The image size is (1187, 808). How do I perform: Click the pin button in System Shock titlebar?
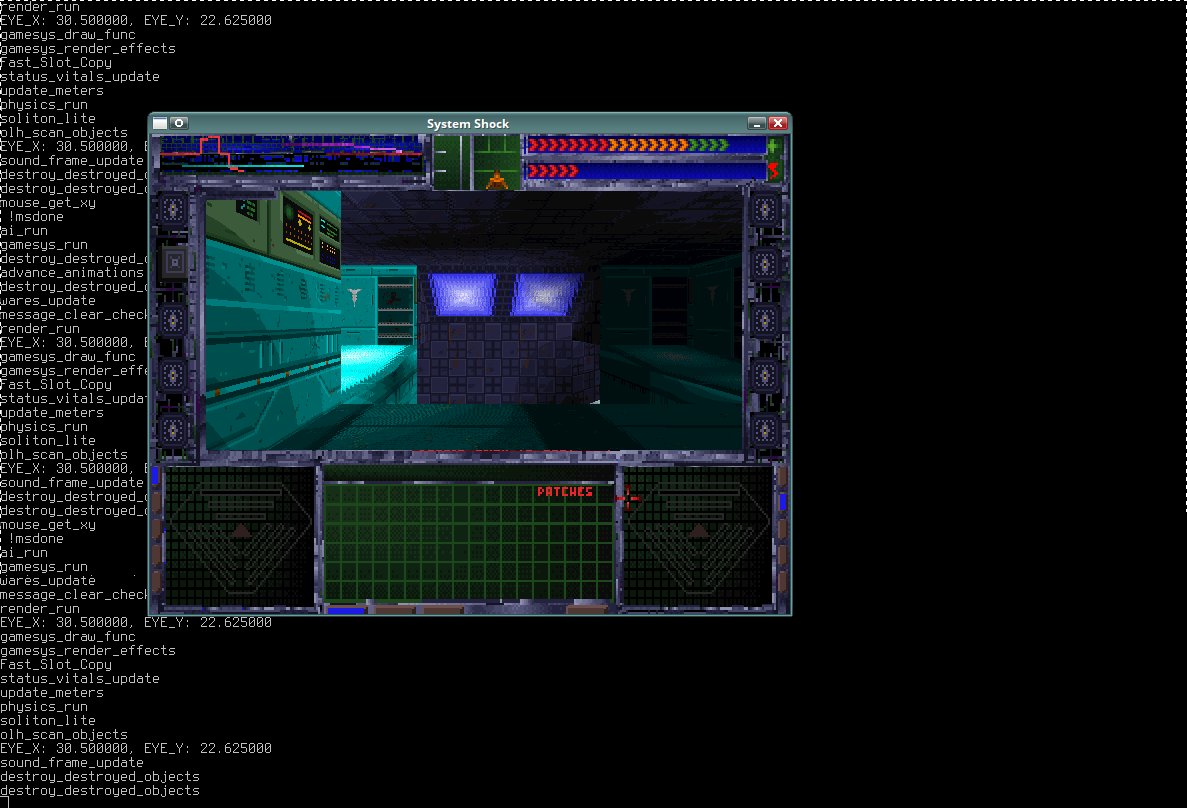coord(179,123)
